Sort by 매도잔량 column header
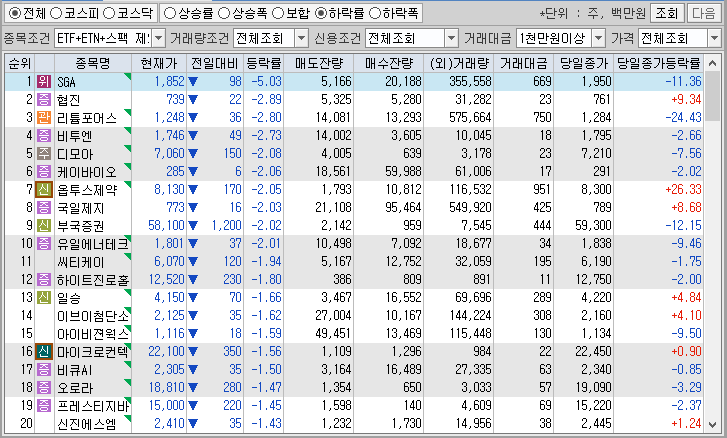727x438 pixels. tap(319, 63)
